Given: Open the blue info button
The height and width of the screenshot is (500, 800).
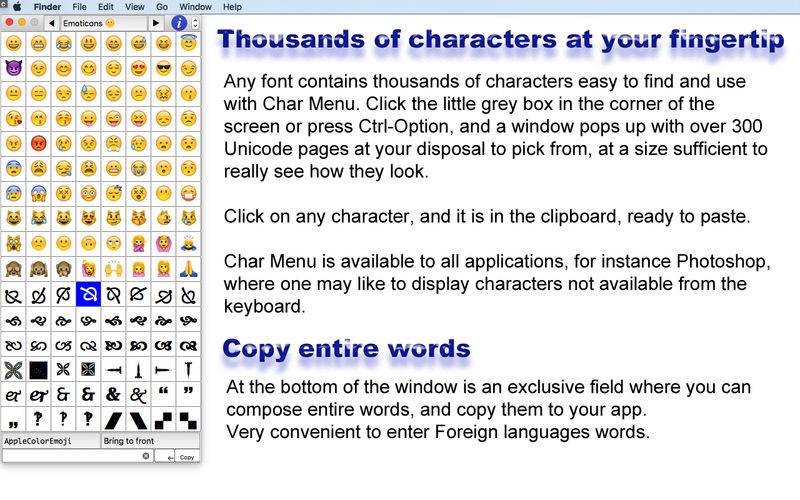Looking at the screenshot, I should (x=179, y=22).
